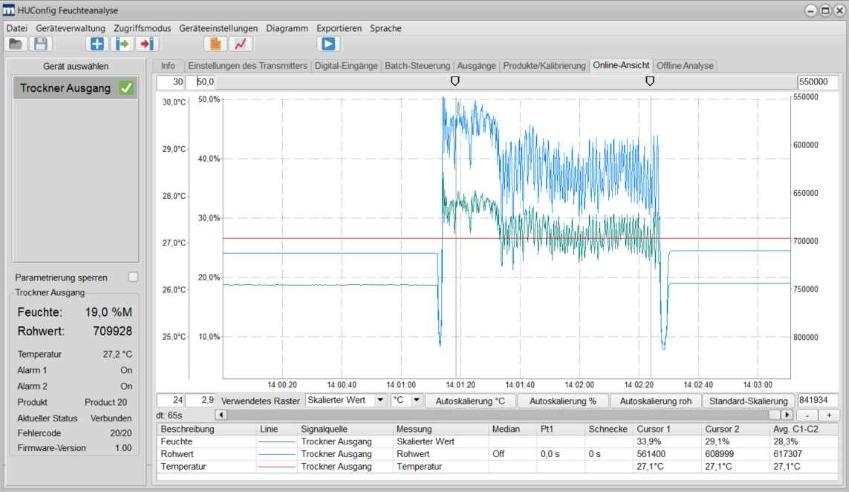Click the orange document export icon
Screen dimensions: 849x492
point(214,44)
